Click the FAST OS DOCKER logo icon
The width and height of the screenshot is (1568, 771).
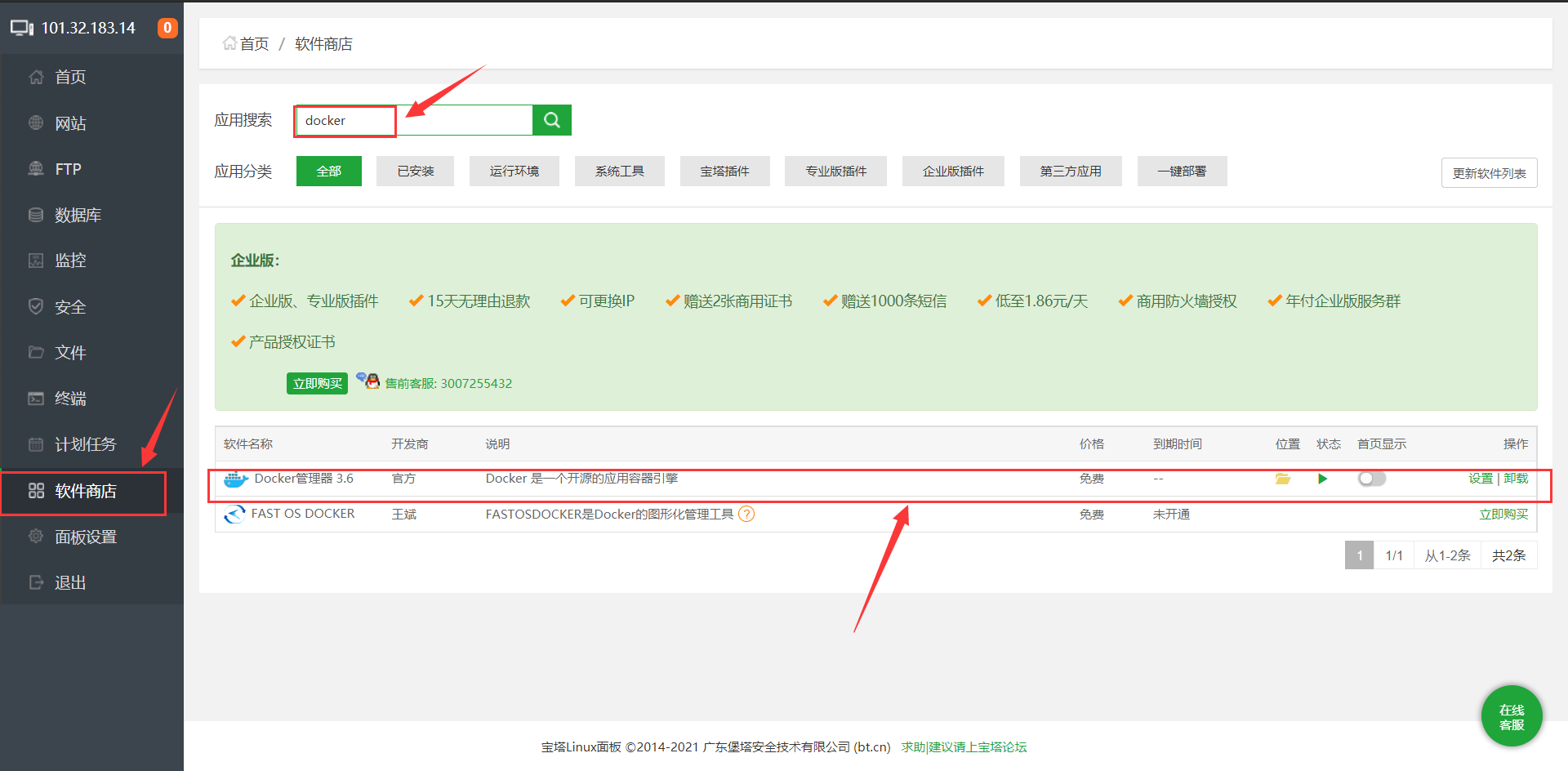(x=234, y=515)
